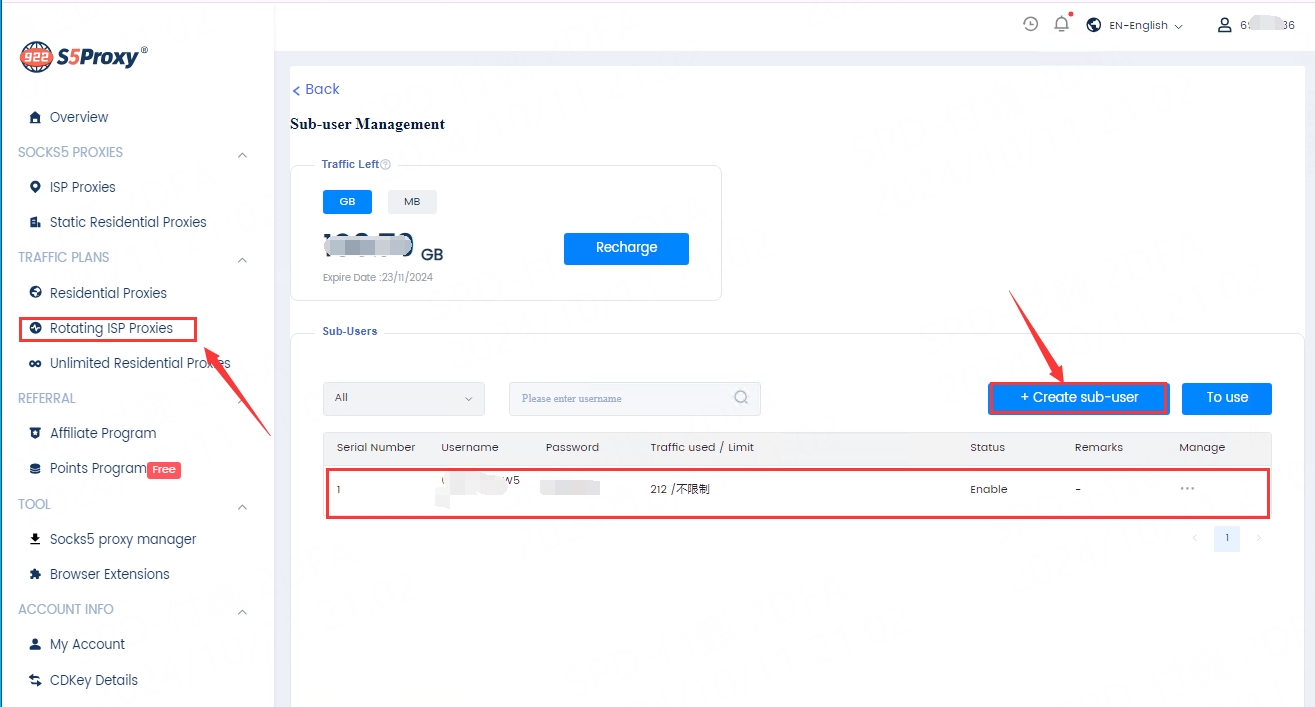Image resolution: width=1315 pixels, height=707 pixels.
Task: Switch traffic unit to GB
Action: click(347, 202)
